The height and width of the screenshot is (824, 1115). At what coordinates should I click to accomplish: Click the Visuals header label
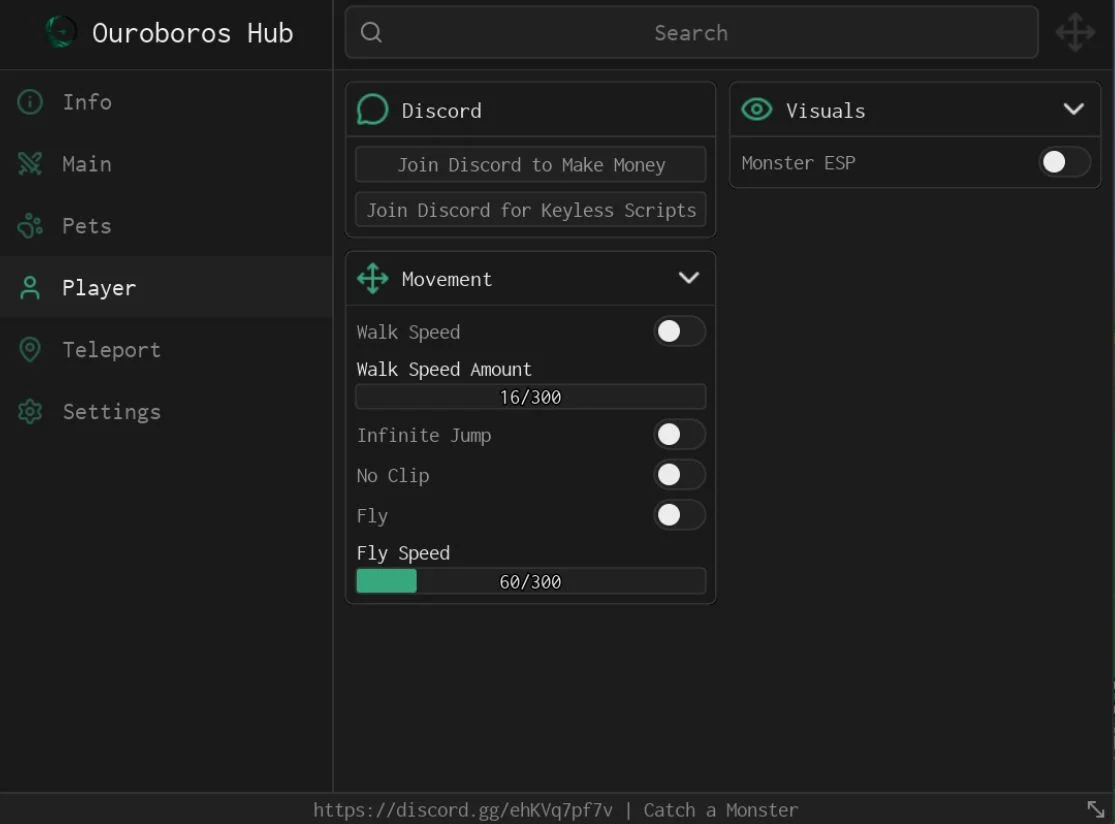tap(826, 111)
